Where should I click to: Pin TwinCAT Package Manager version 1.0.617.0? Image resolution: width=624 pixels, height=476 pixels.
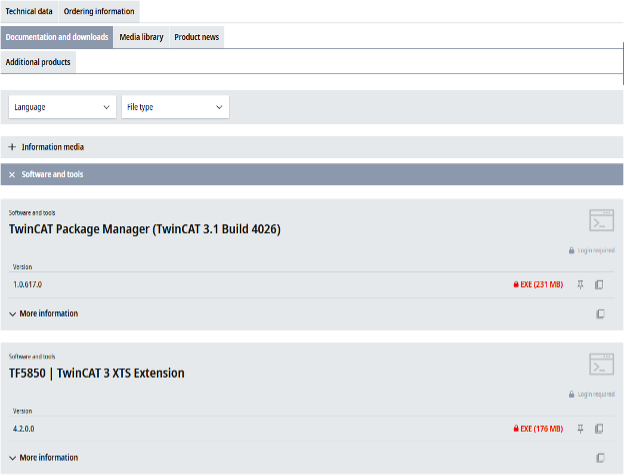[581, 285]
